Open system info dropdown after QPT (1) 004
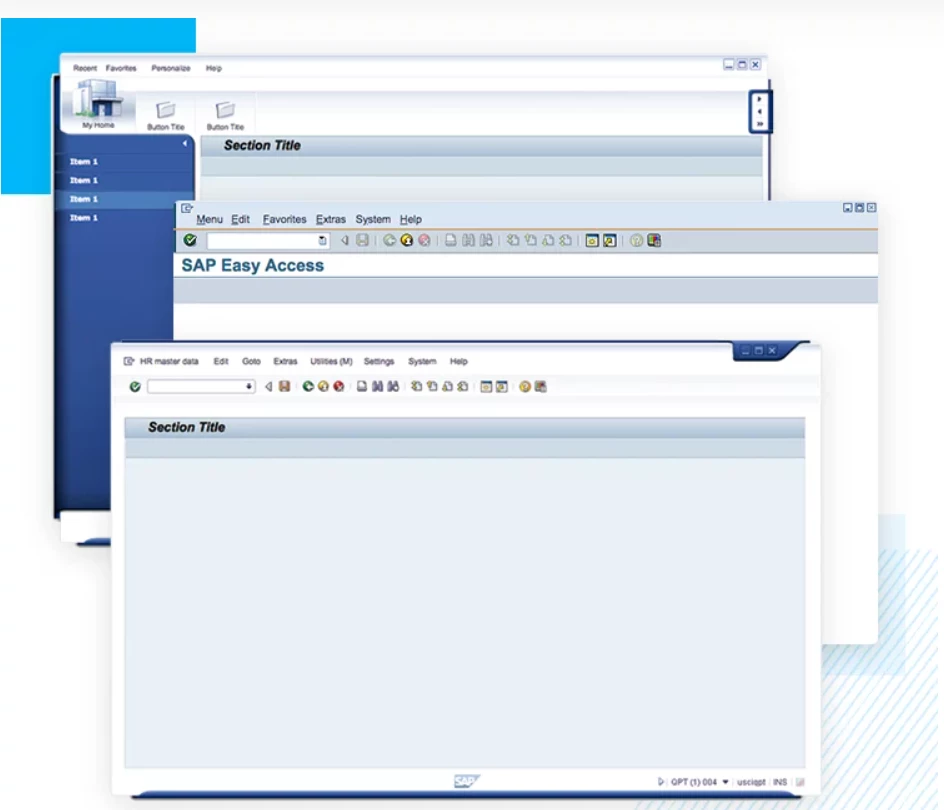944x810 pixels. (x=725, y=782)
